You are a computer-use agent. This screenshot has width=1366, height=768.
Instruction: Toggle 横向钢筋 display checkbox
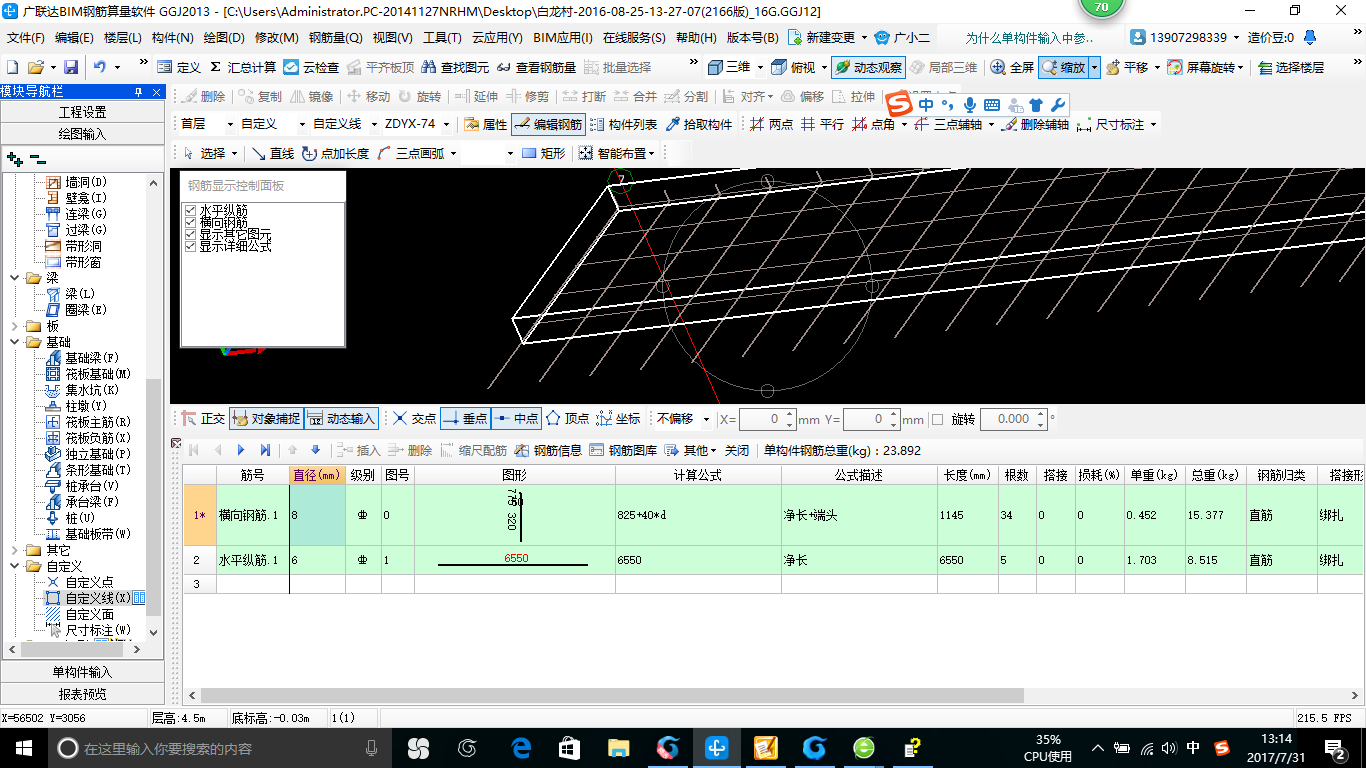click(191, 222)
